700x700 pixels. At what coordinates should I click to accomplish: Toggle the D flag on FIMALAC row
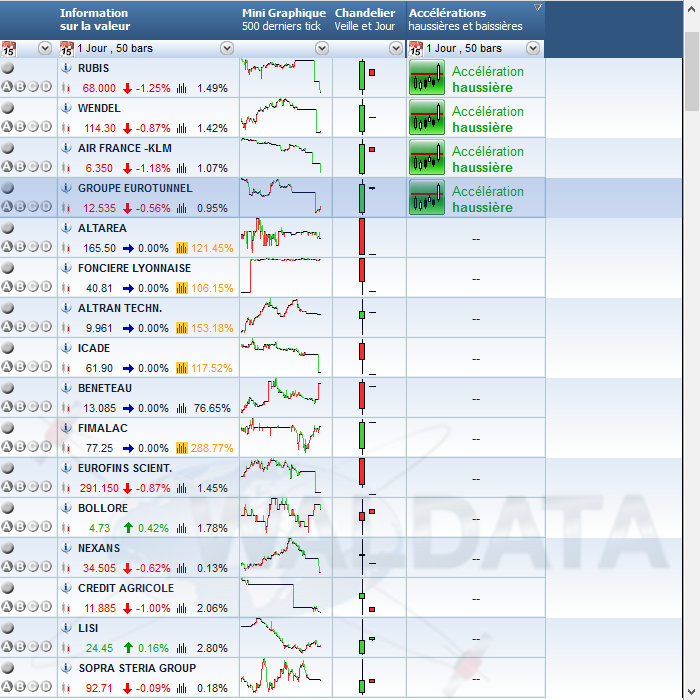coord(46,446)
